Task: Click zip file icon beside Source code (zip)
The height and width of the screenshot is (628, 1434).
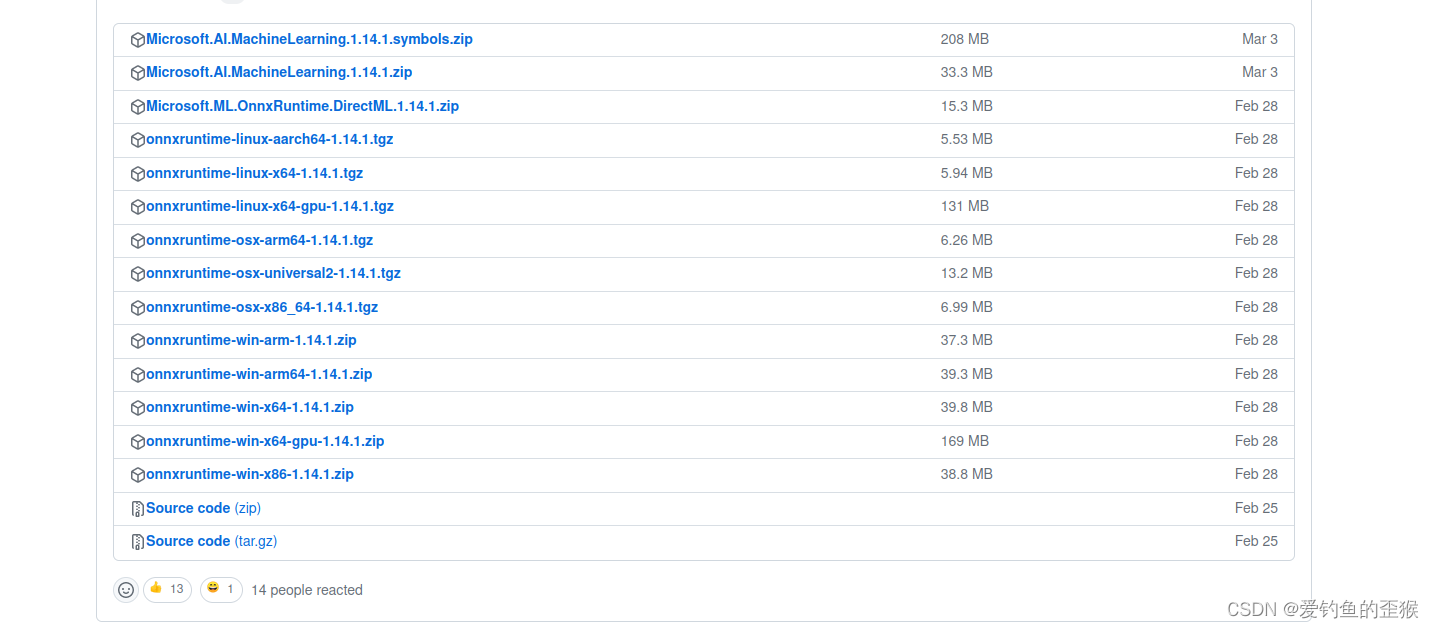Action: click(138, 509)
